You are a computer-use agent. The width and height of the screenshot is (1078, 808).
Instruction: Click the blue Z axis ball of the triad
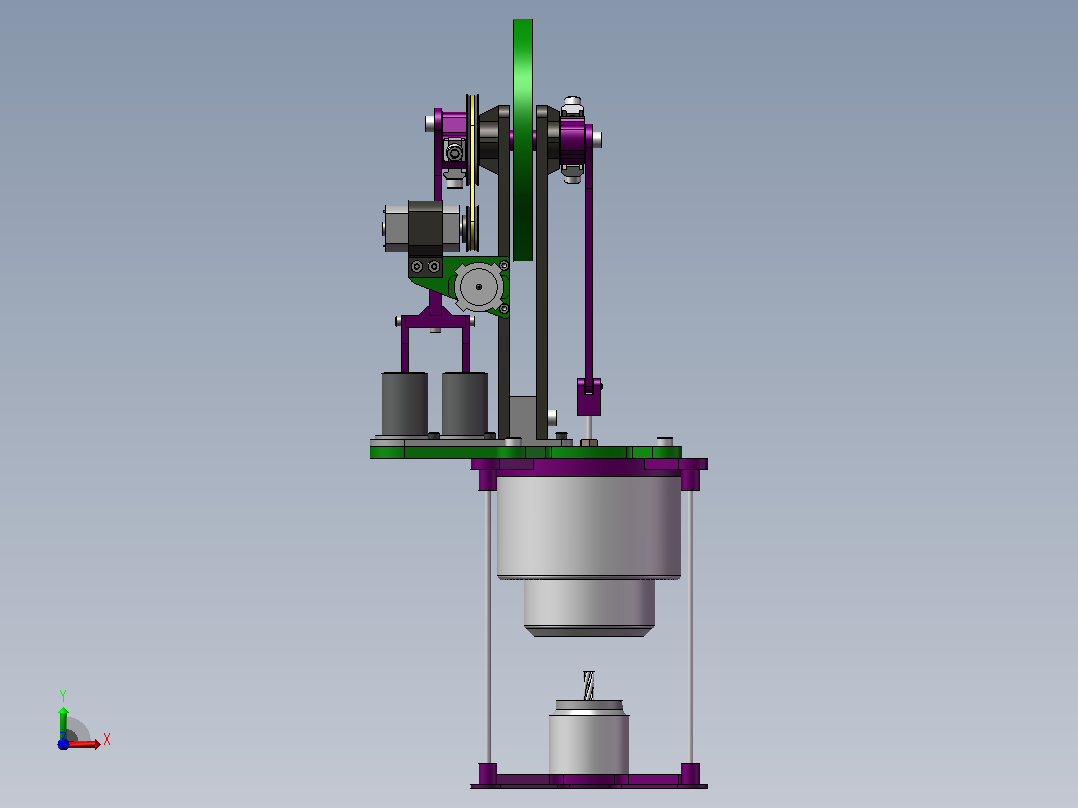63,744
